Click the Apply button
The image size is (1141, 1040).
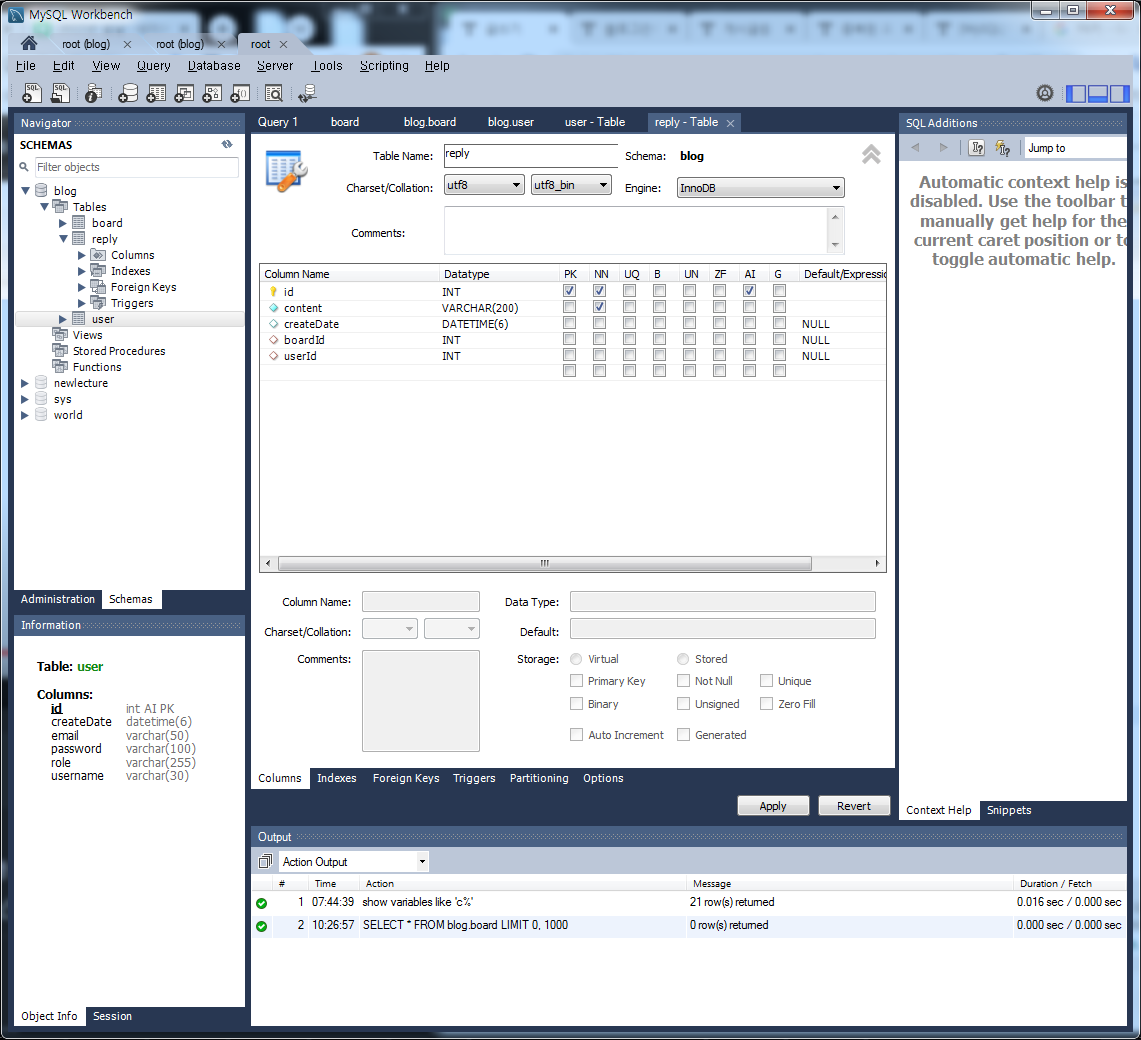(x=773, y=806)
